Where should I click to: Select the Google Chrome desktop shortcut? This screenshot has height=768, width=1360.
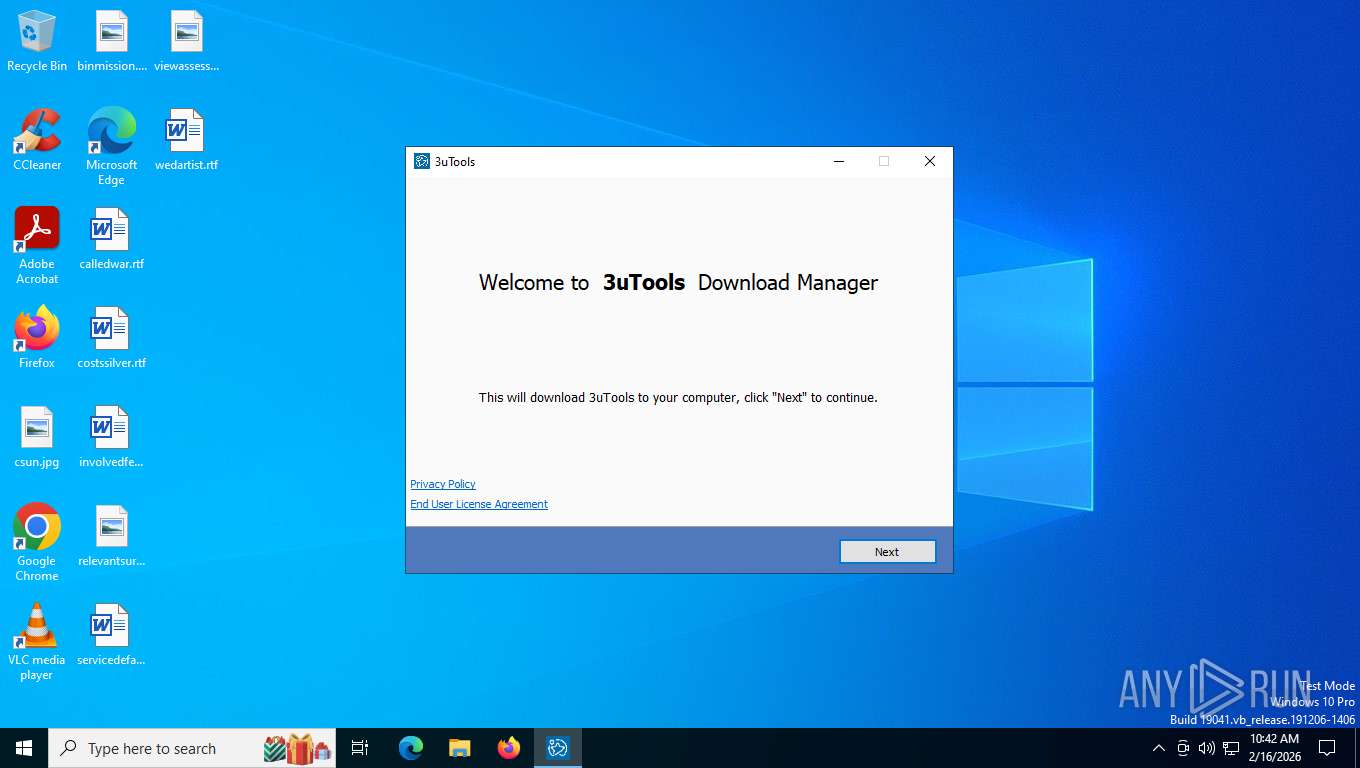click(x=37, y=542)
